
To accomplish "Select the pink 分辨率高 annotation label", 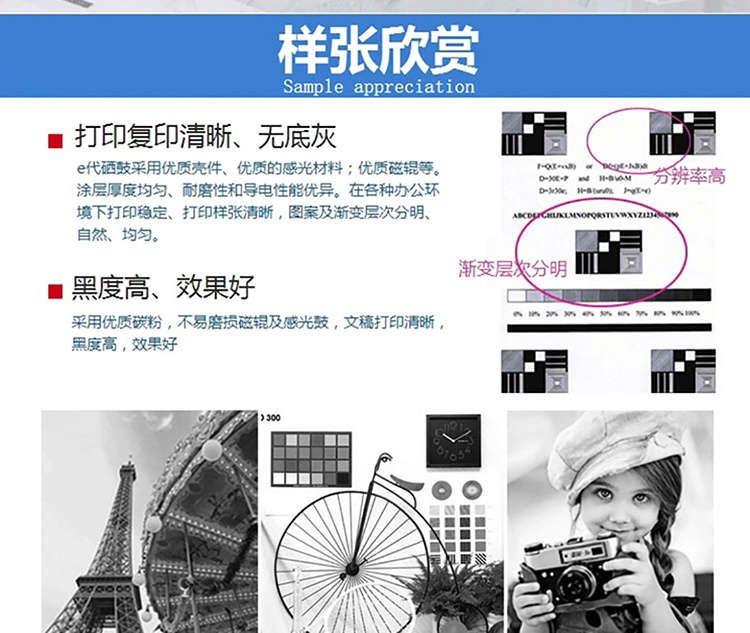I will [690, 176].
